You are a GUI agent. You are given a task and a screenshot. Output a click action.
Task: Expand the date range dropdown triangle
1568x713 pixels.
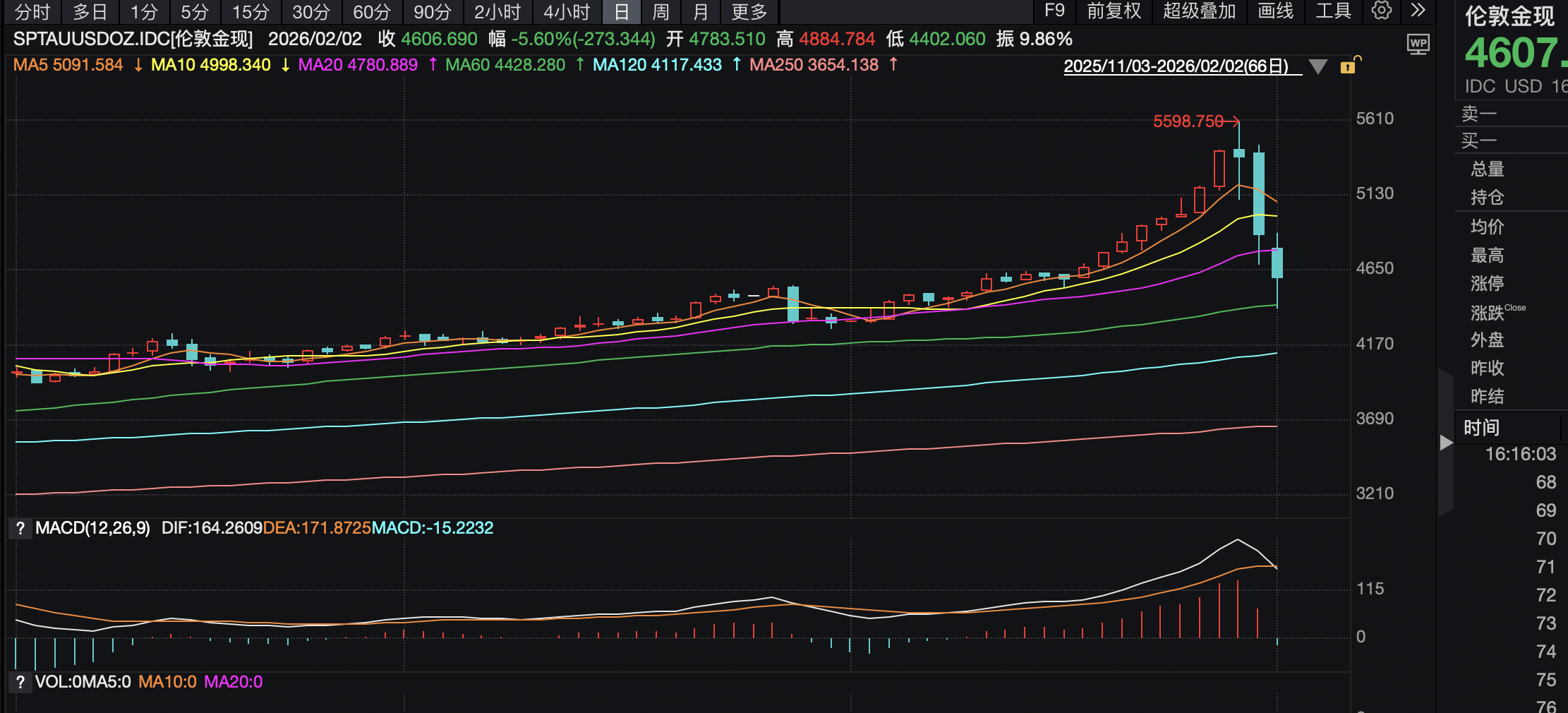click(1317, 66)
